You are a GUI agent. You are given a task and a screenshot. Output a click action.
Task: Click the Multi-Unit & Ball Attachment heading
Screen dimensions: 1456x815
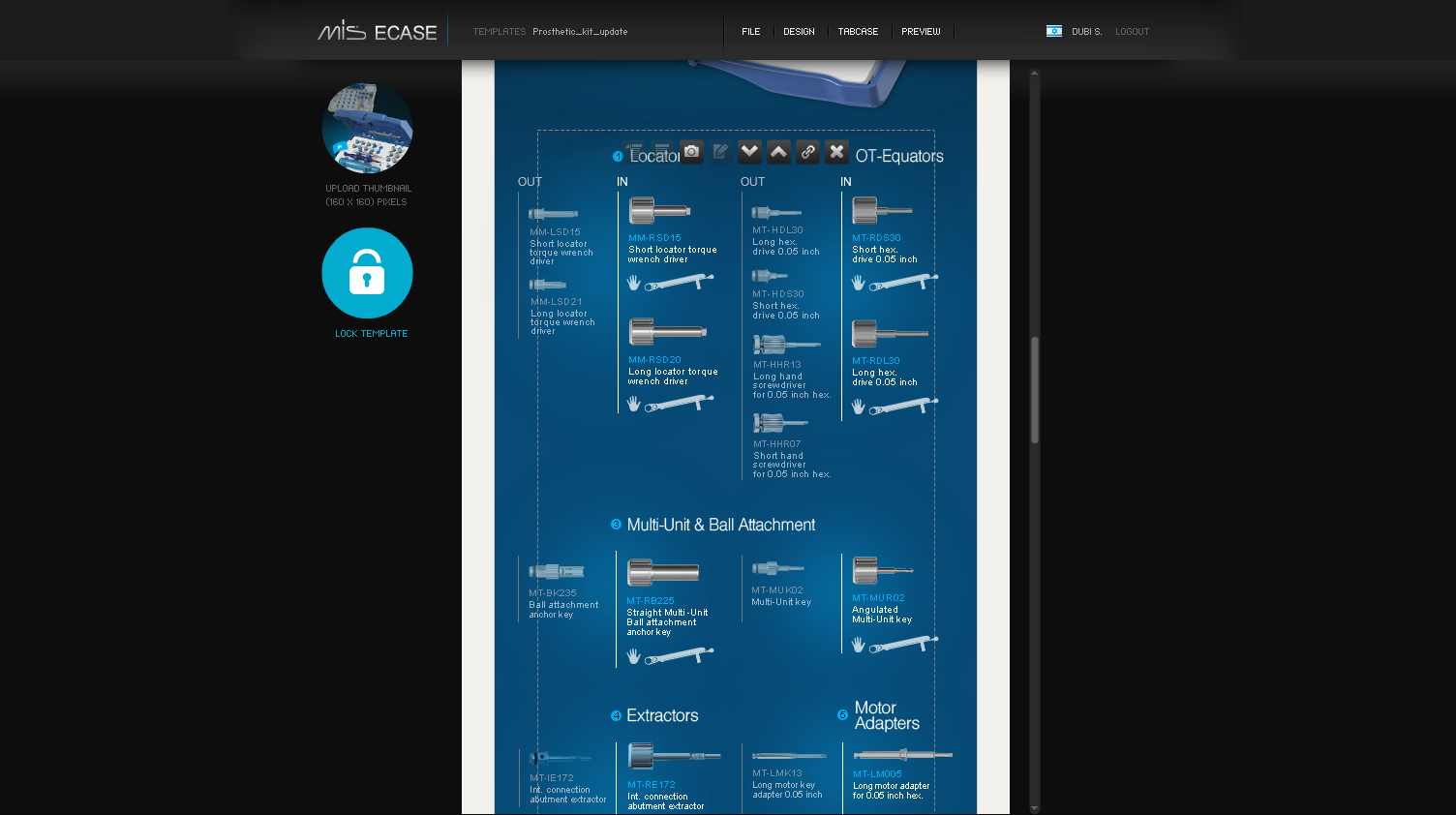pyautogui.click(x=721, y=525)
